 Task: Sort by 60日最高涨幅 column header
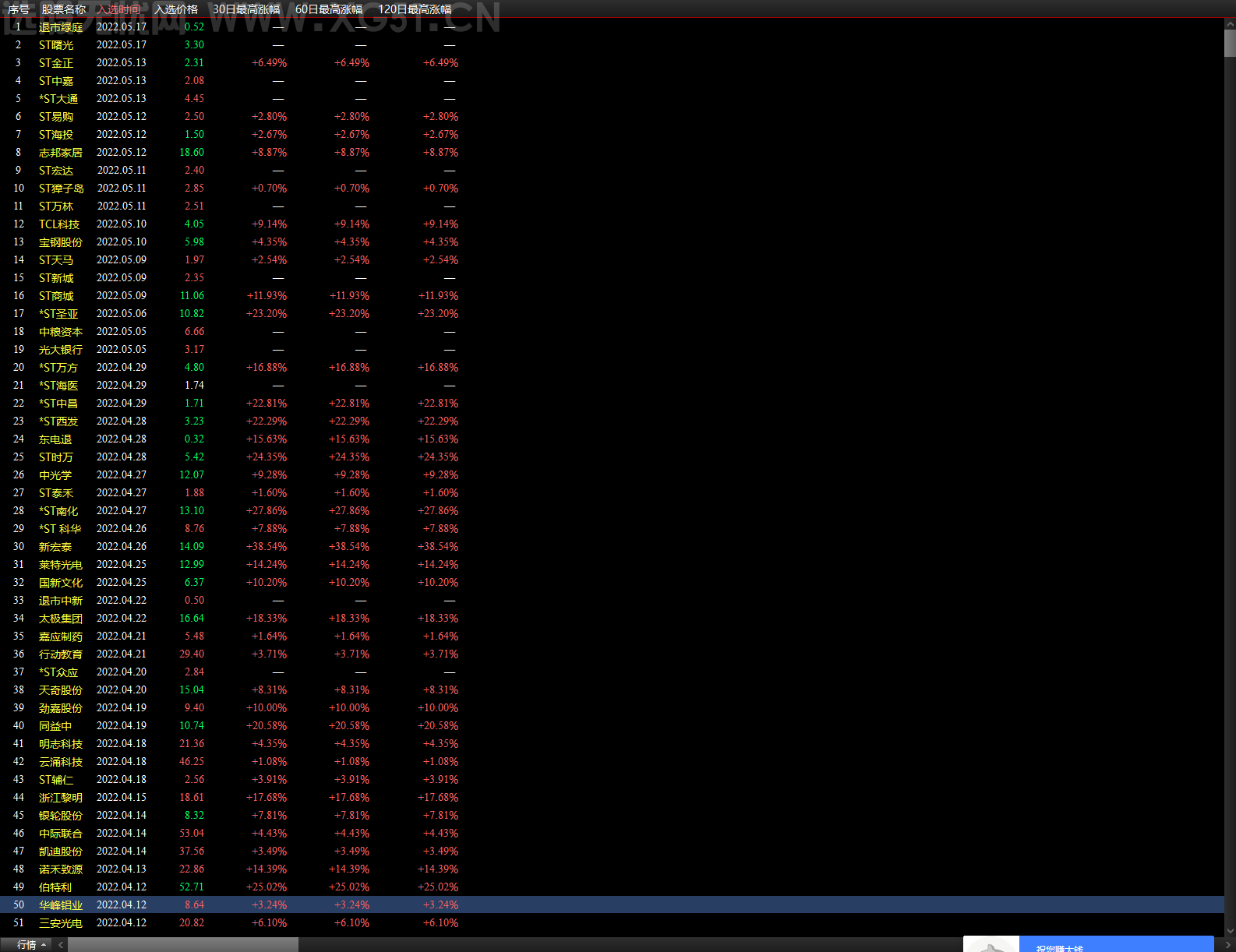tap(329, 9)
